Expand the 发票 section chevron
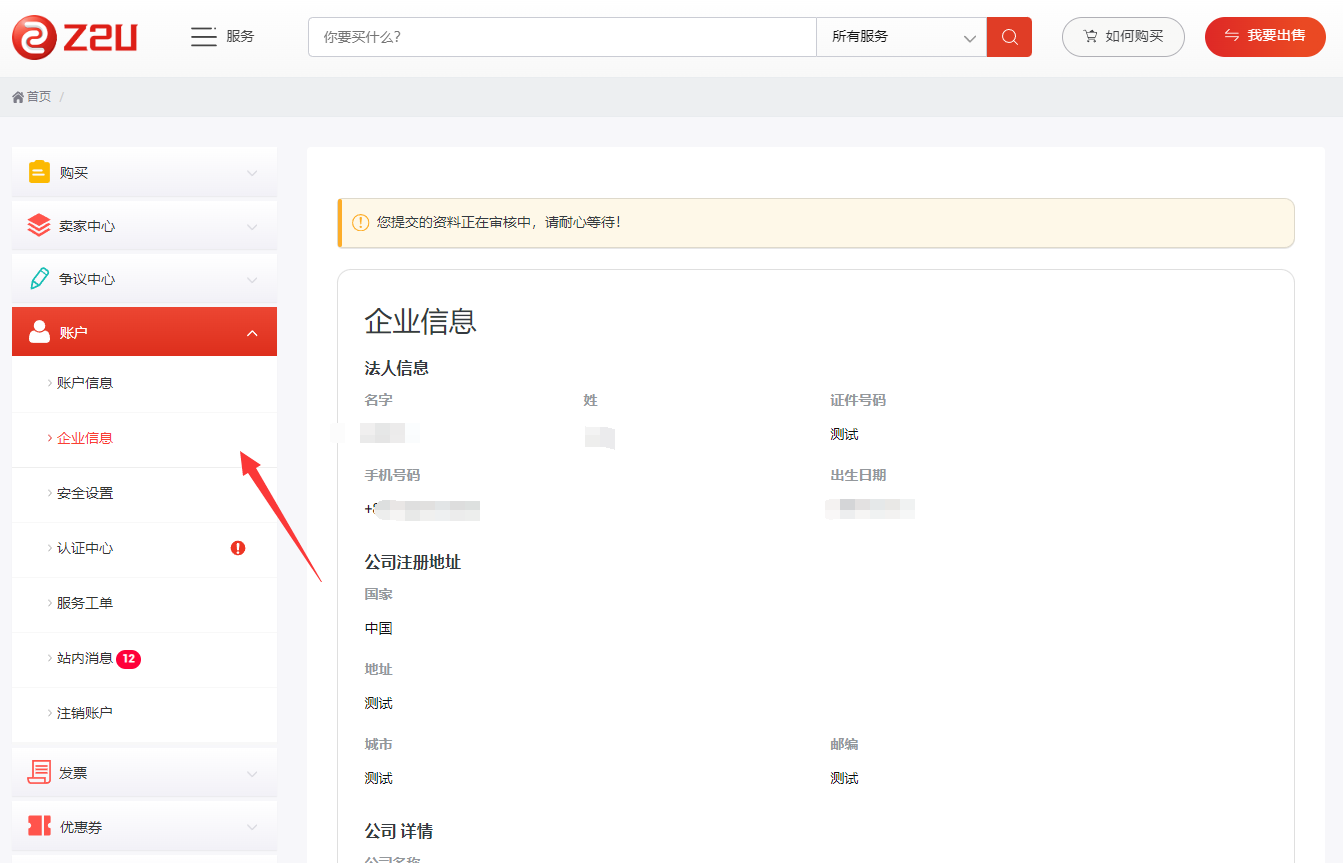The width and height of the screenshot is (1343, 863). point(252,773)
